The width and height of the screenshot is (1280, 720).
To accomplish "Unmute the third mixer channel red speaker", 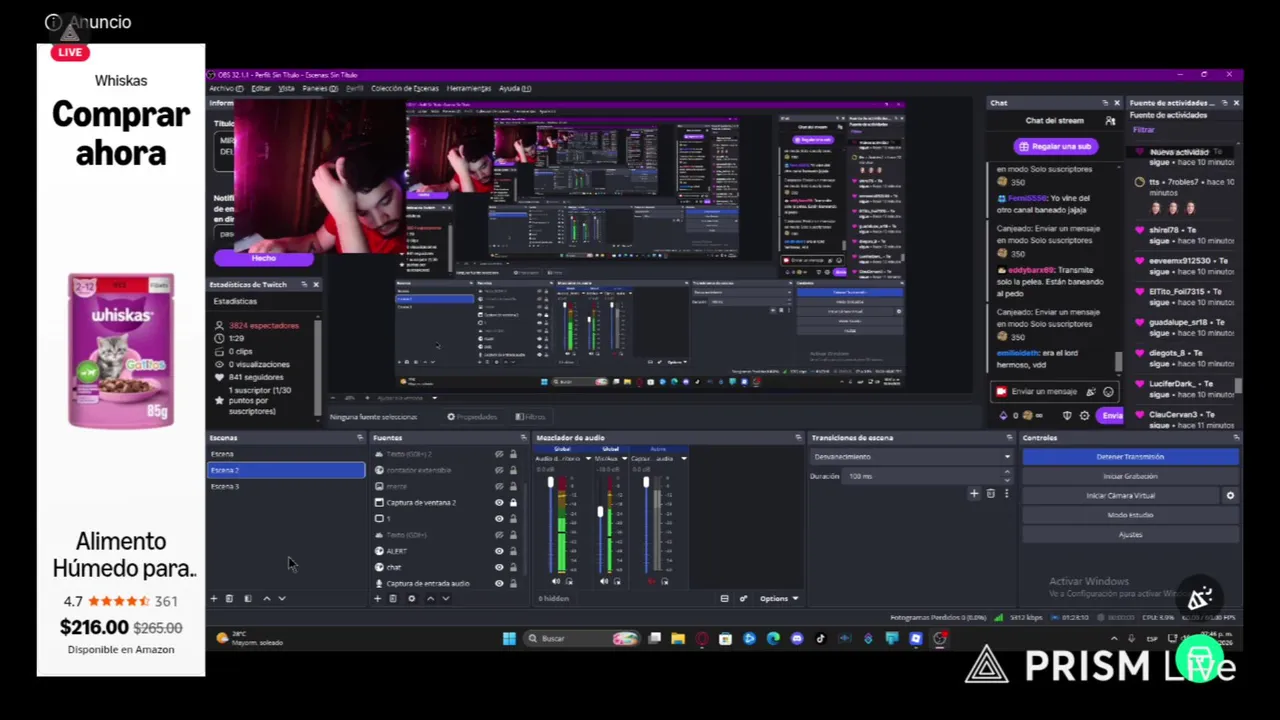I will (652, 581).
